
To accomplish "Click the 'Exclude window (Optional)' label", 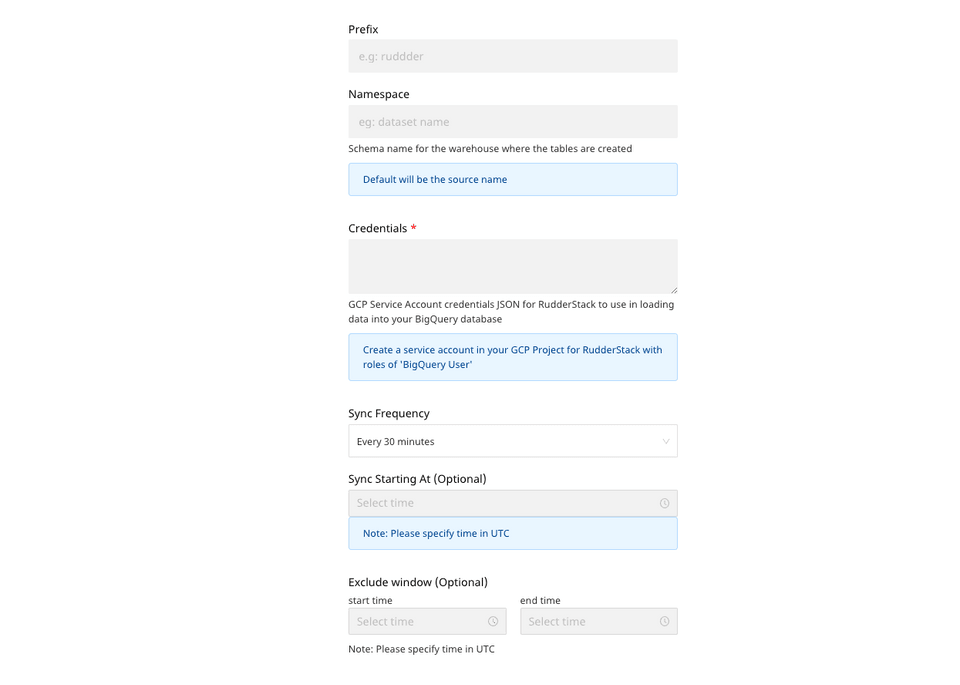I will tap(417, 582).
